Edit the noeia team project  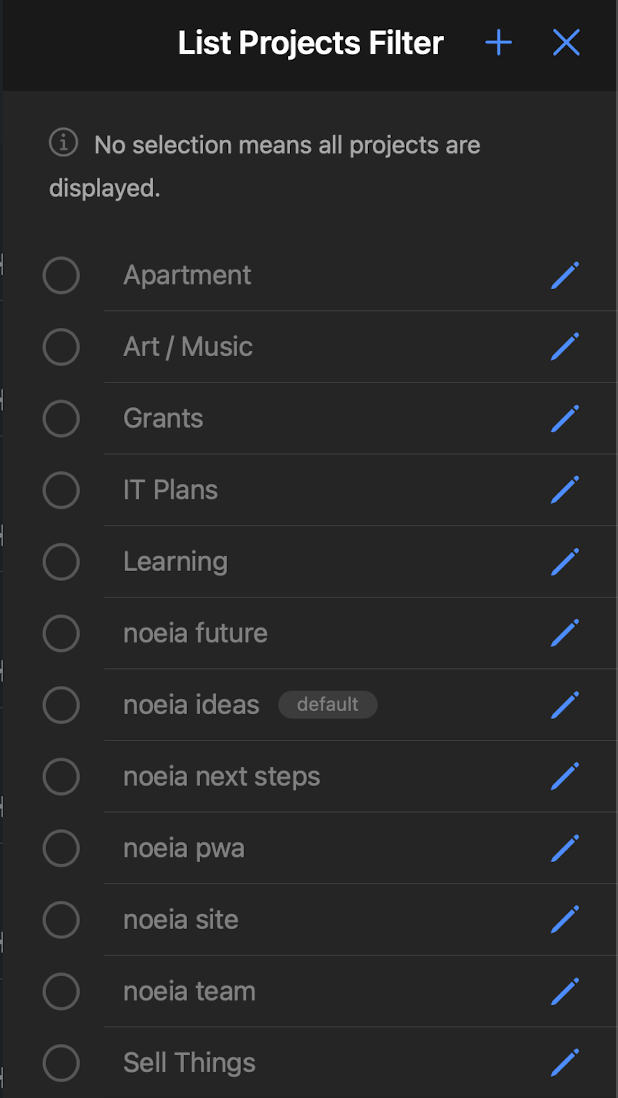565,991
